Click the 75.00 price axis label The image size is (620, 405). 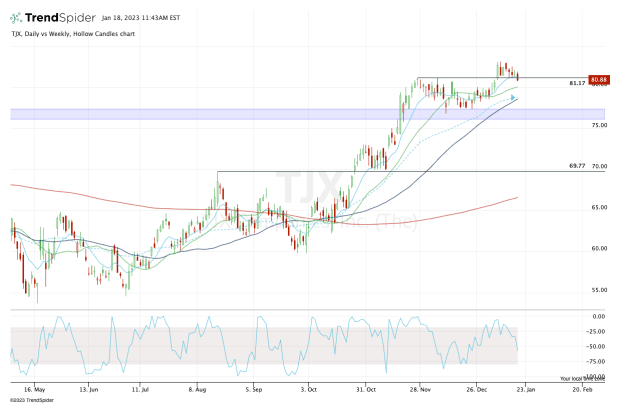(599, 125)
